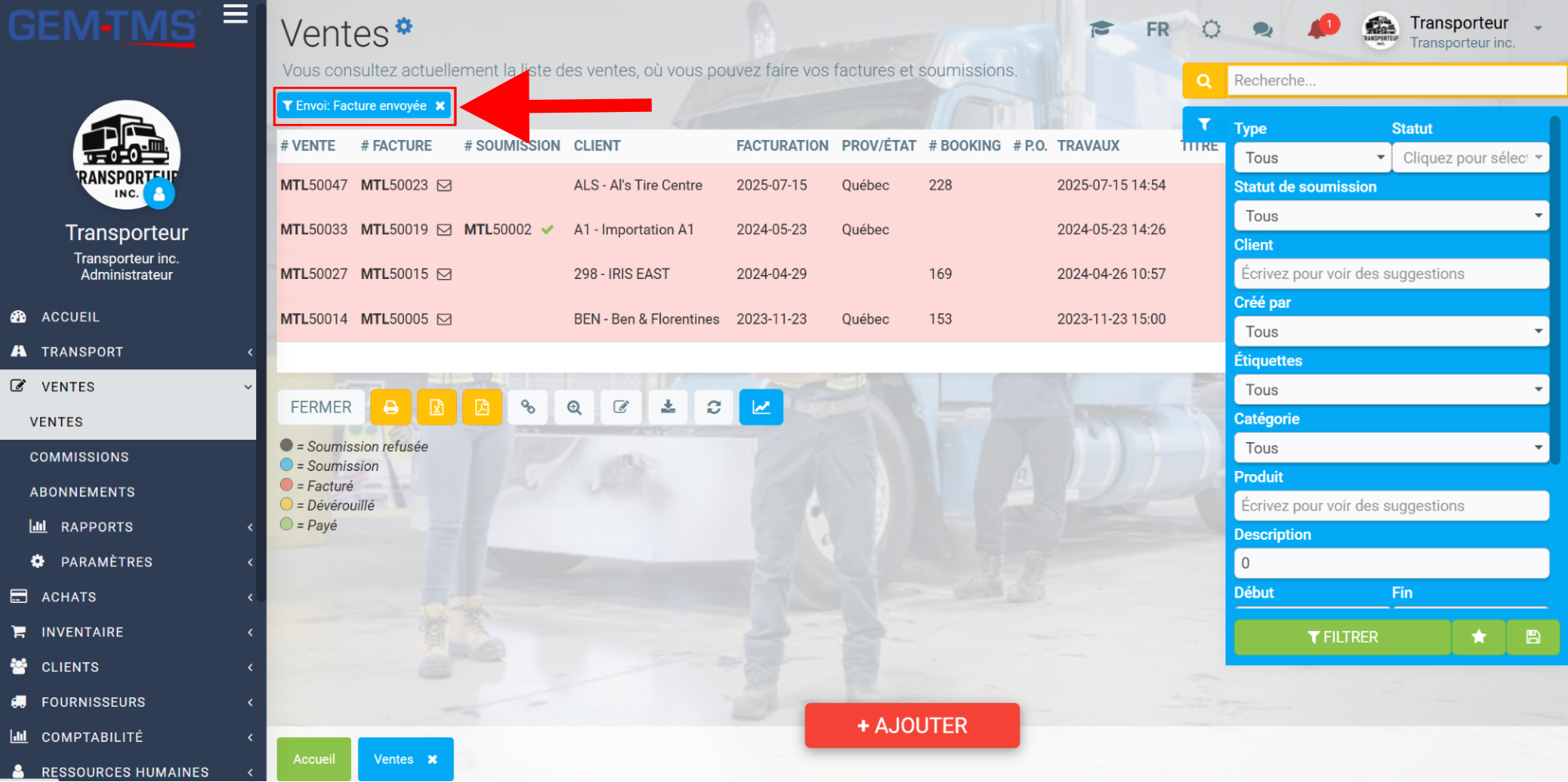Click the Produit suggestions field
Screen dimensions: 1568x782
click(x=1391, y=505)
